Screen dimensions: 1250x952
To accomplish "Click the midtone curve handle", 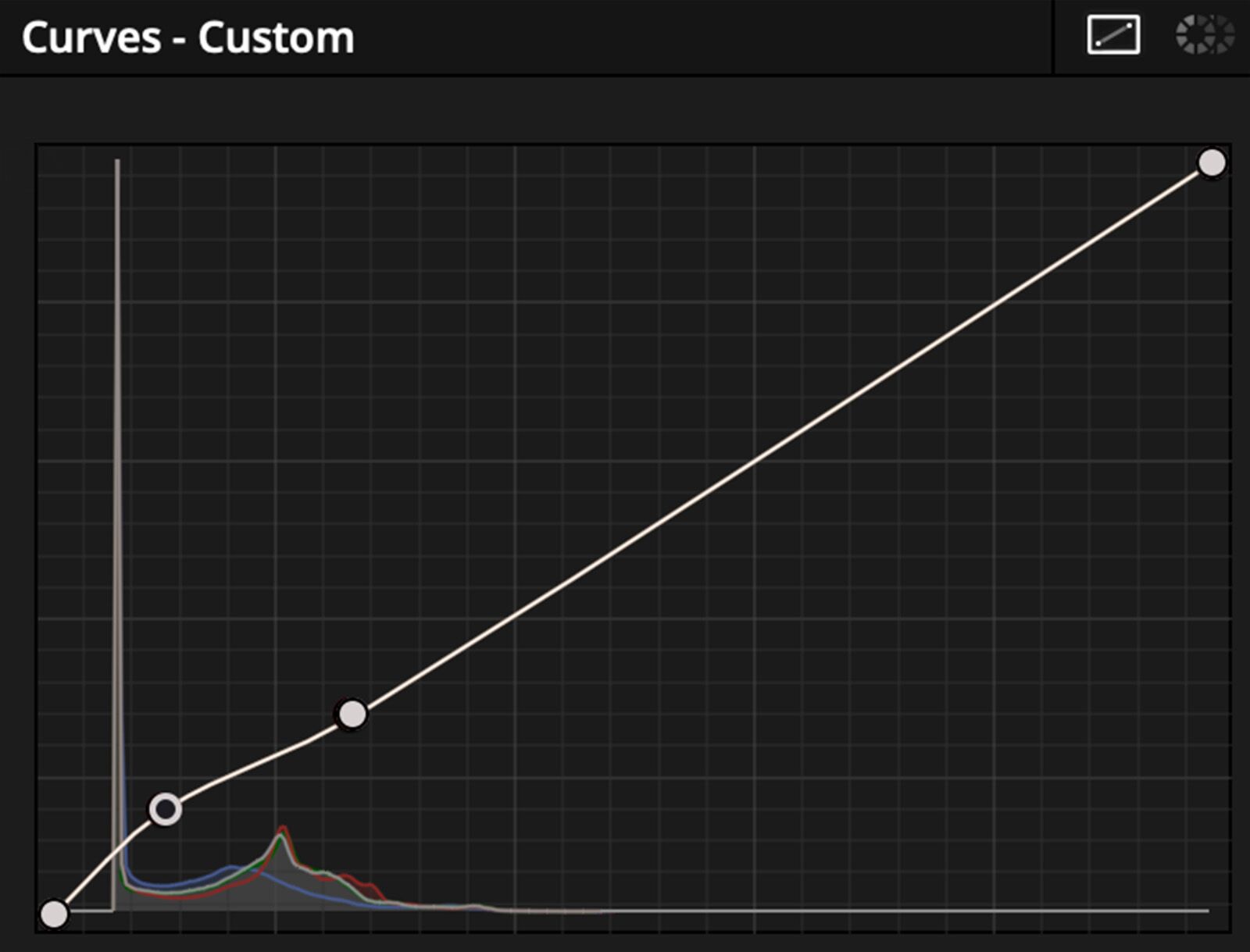I will 354,713.
